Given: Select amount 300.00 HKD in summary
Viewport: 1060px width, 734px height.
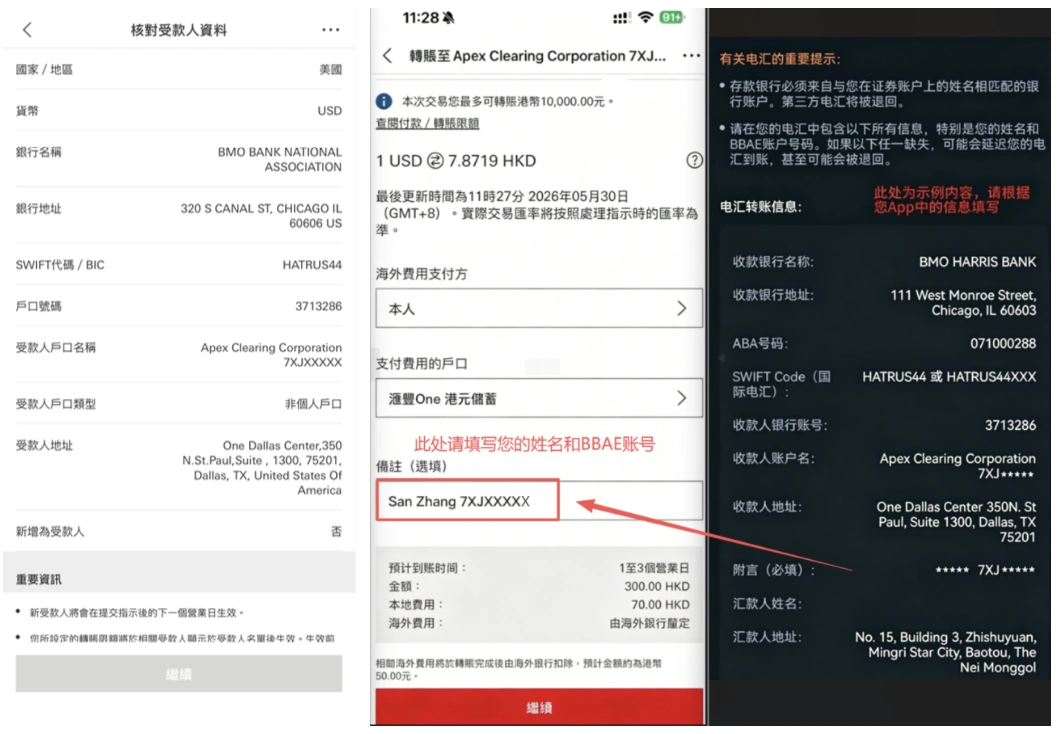Looking at the screenshot, I should click(656, 586).
